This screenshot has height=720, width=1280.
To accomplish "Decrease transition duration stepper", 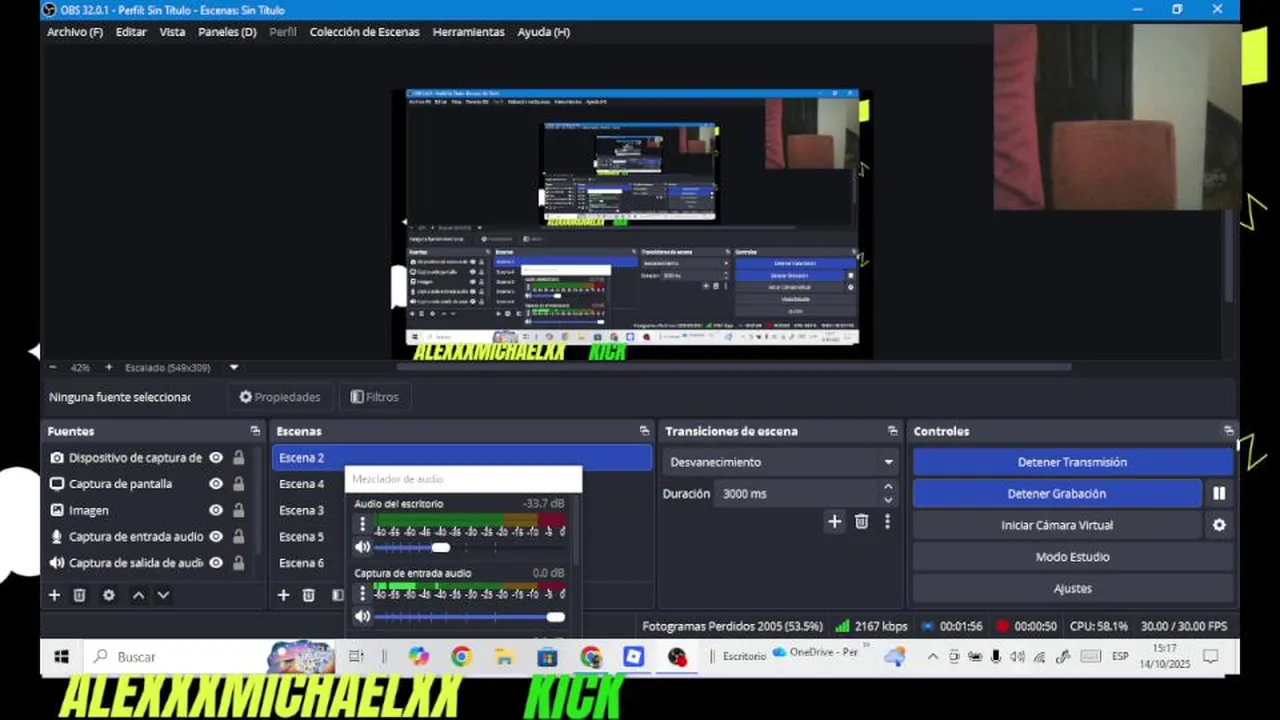I will coord(888,500).
